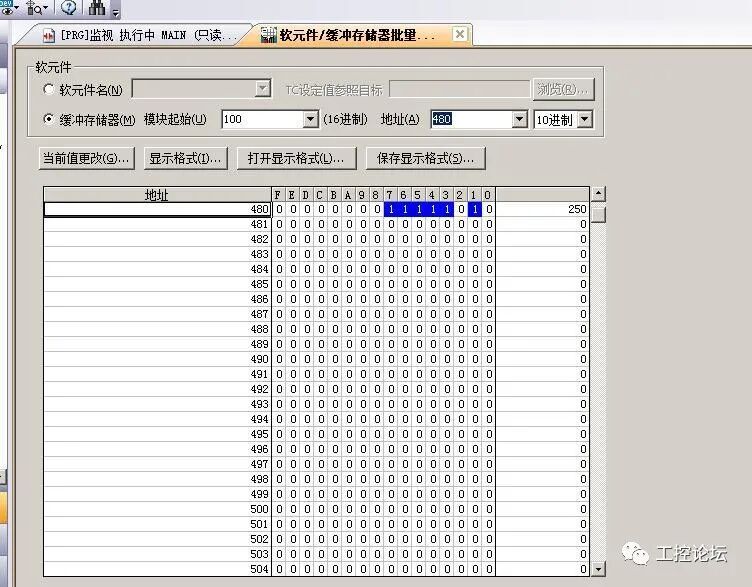Click the table vertical scrollbar thumb
Image resolution: width=752 pixels, height=587 pixels.
598,213
